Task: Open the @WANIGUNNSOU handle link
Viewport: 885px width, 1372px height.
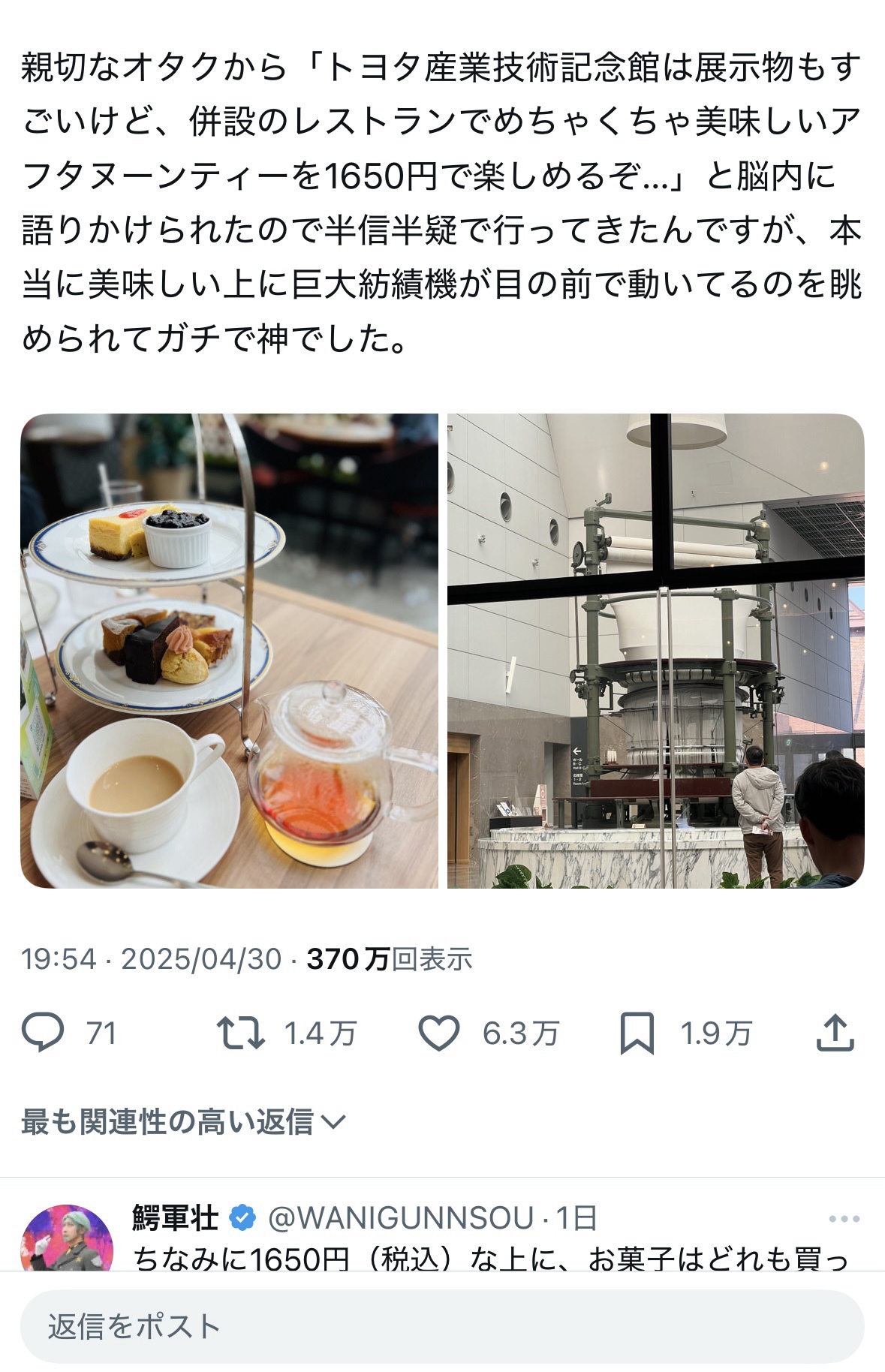Action: coord(401,1218)
